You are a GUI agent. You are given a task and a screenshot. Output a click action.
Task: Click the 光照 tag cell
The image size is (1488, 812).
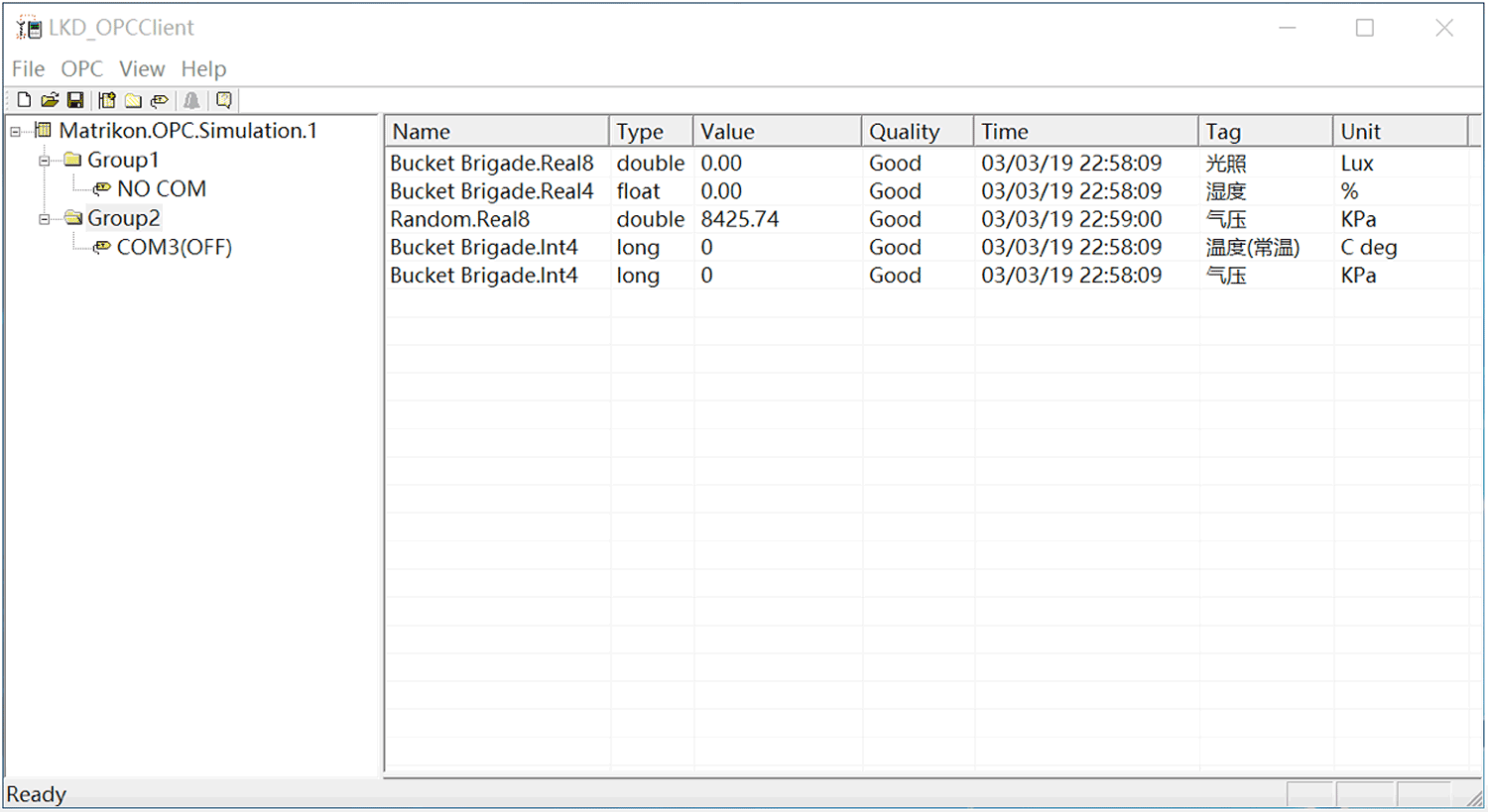pos(1226,163)
